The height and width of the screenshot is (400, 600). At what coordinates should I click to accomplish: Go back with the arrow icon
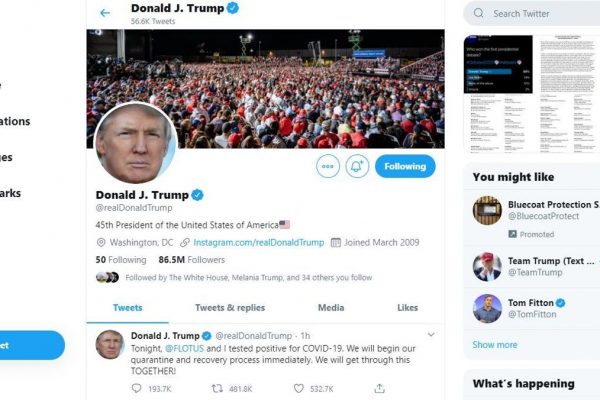point(105,13)
